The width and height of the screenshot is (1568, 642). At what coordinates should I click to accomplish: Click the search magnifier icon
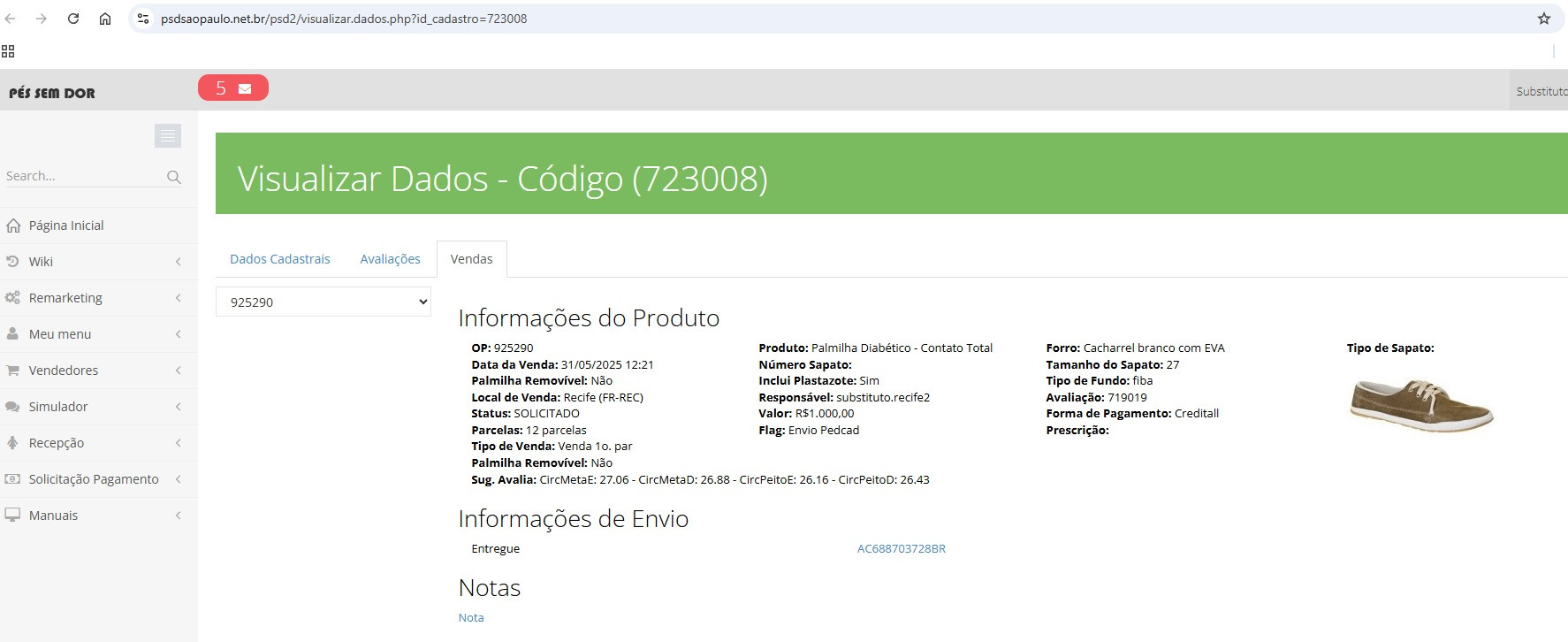174,177
